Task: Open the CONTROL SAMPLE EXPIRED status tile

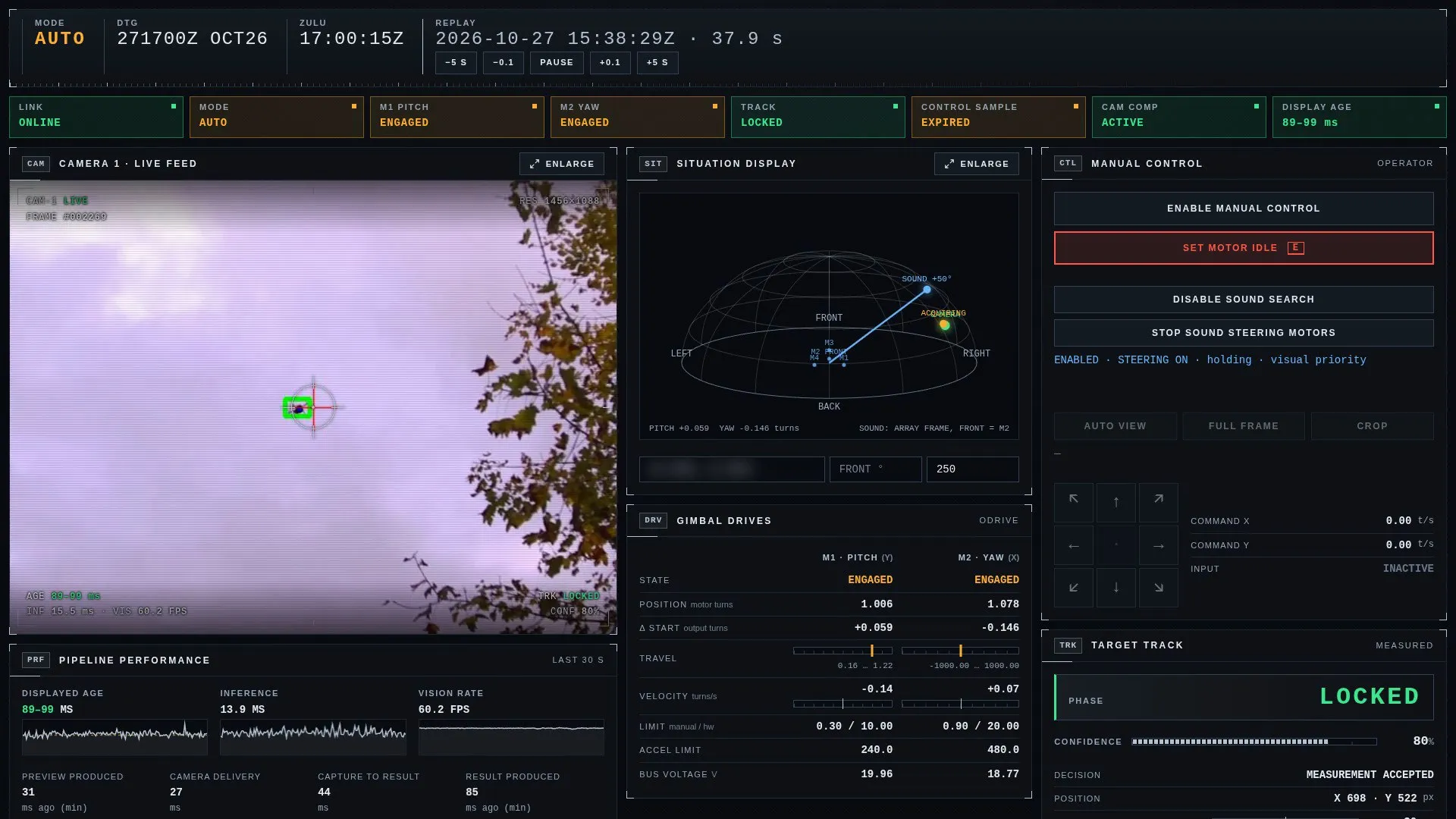Action: click(999, 117)
